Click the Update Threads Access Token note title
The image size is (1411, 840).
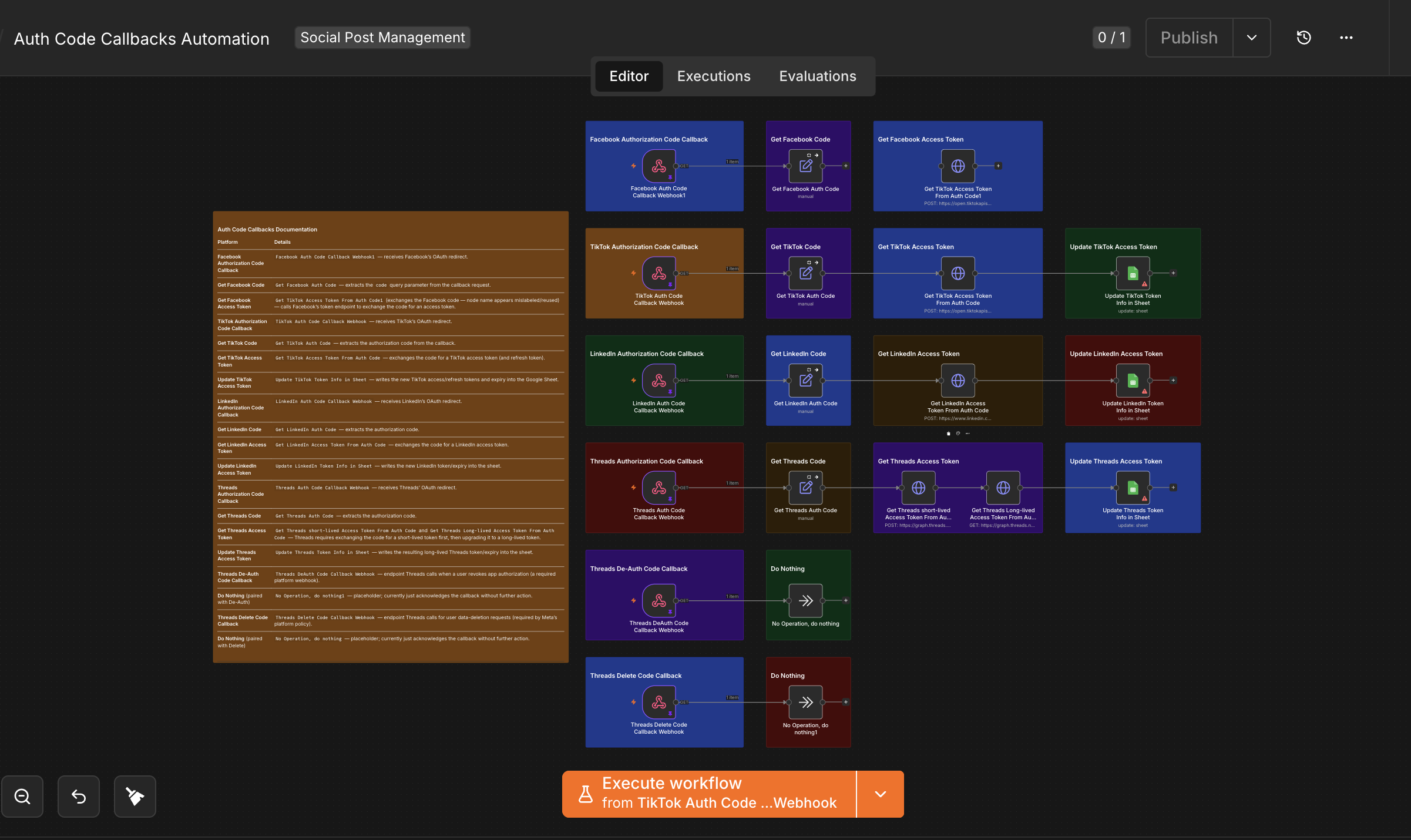click(x=1116, y=461)
